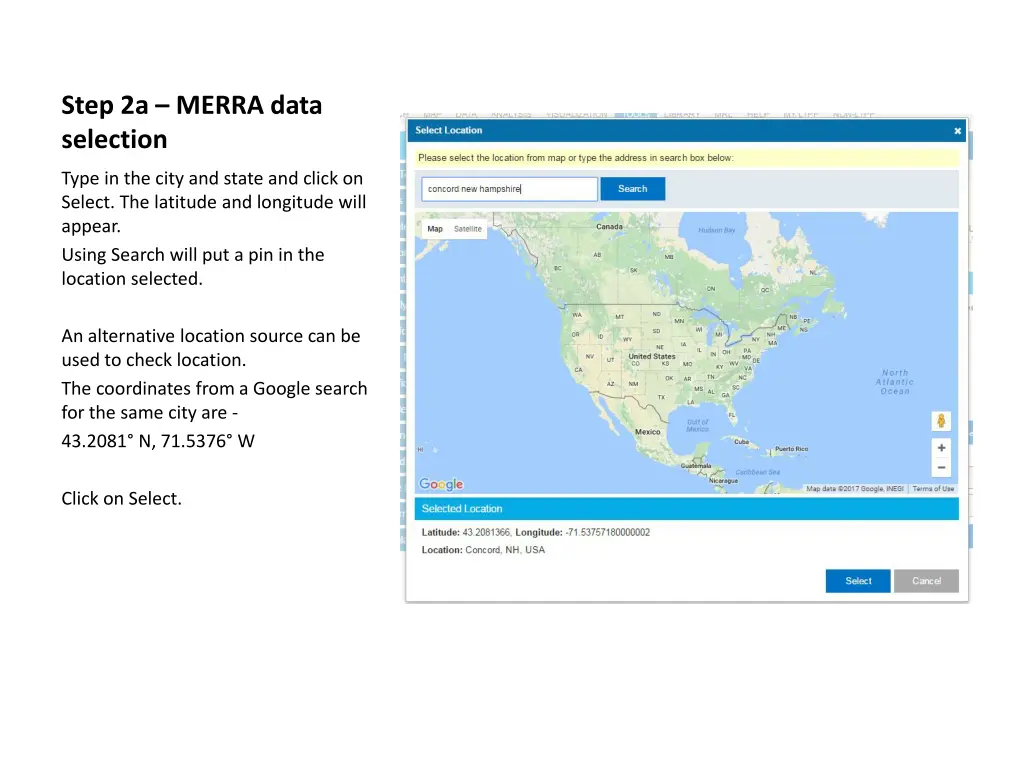Click the North Atlantic Ocean label
Image resolution: width=1024 pixels, height=768 pixels.
894,382
